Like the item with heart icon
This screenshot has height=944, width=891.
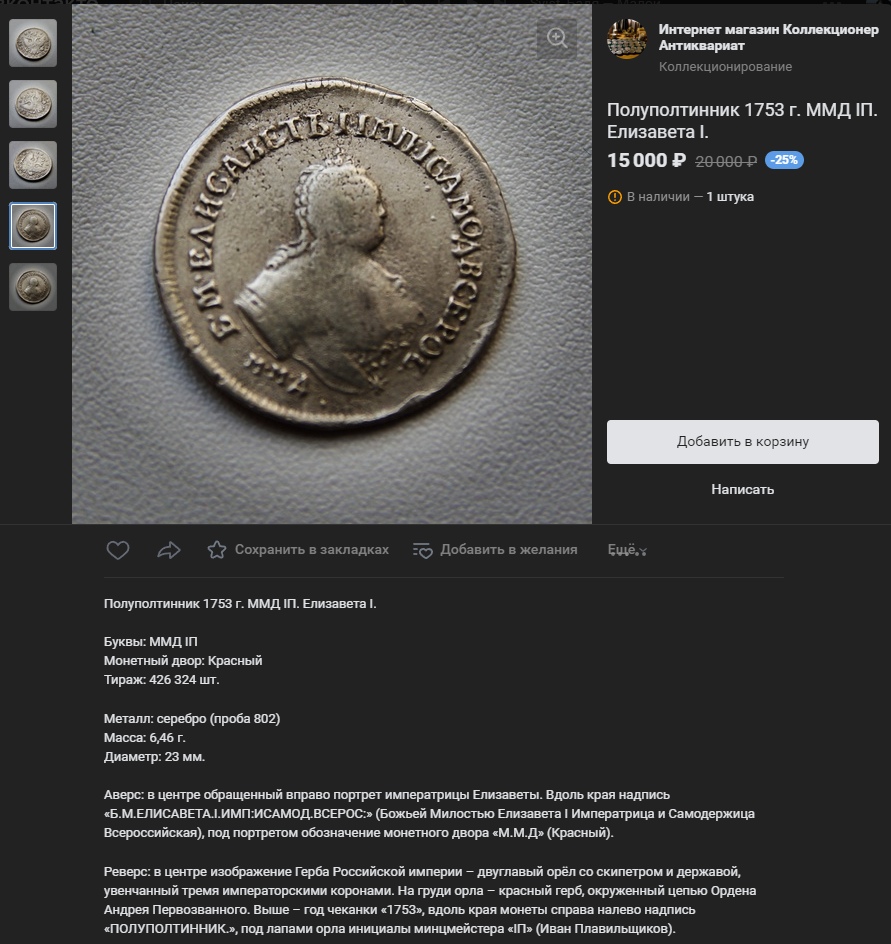point(118,550)
